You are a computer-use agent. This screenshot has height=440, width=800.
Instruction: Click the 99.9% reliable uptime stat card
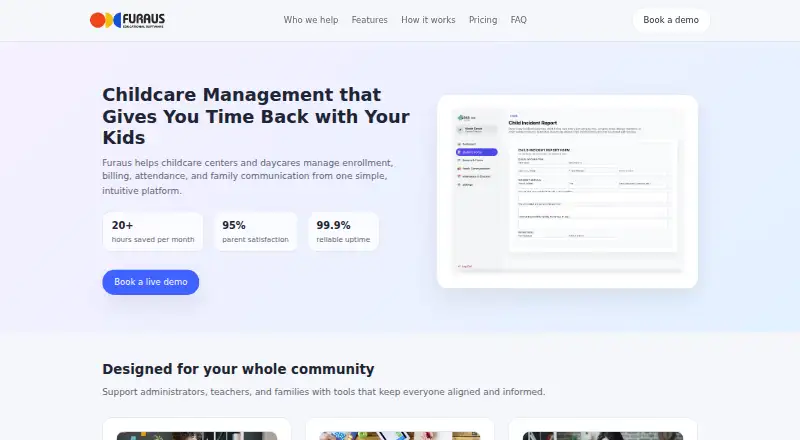pyautogui.click(x=343, y=231)
